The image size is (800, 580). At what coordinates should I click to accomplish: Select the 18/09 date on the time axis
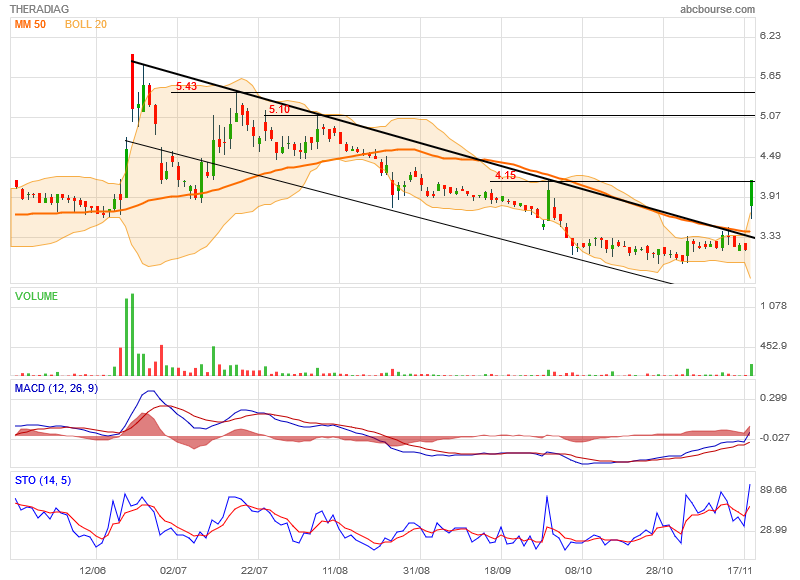click(498, 570)
